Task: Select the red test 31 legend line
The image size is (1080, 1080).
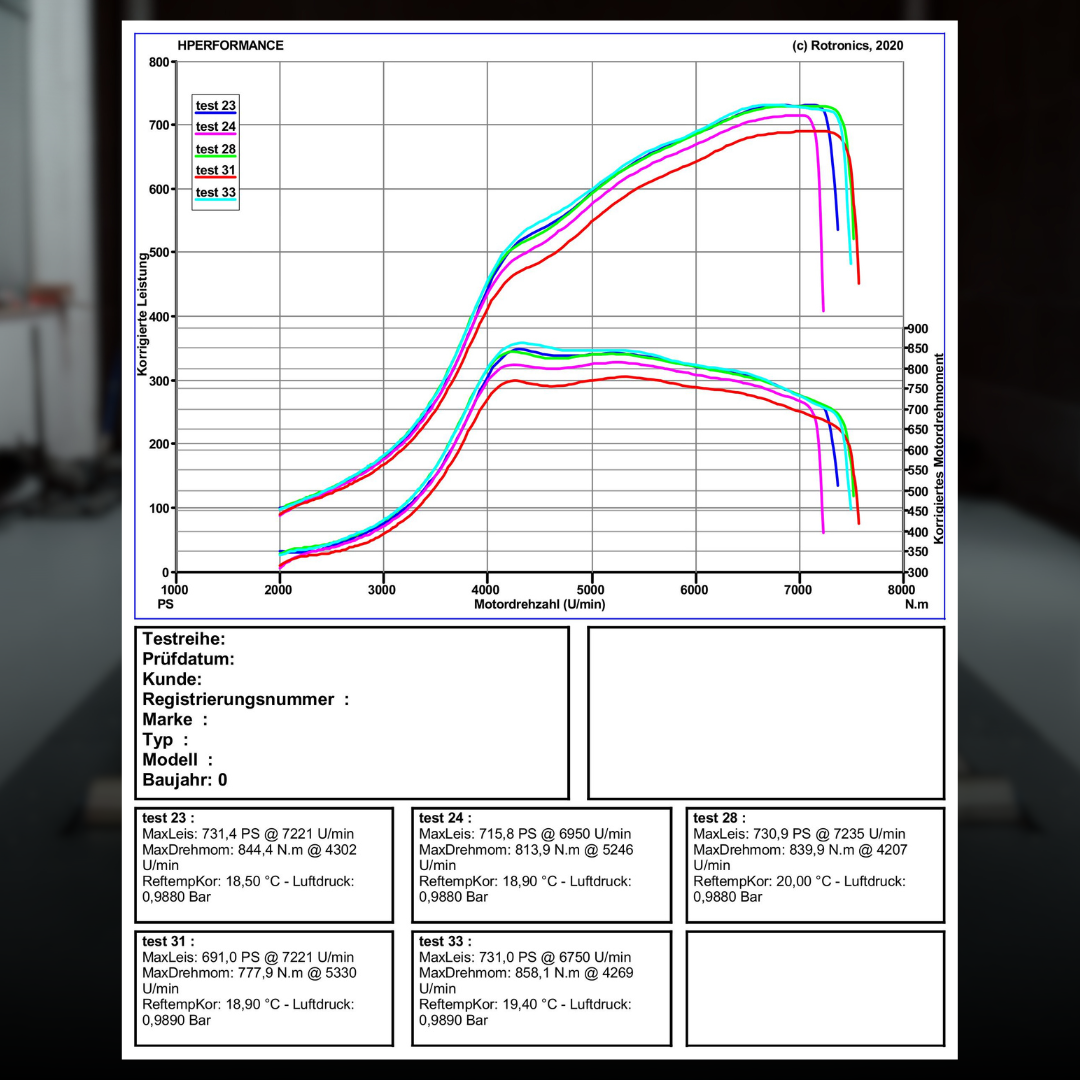Action: click(x=215, y=178)
